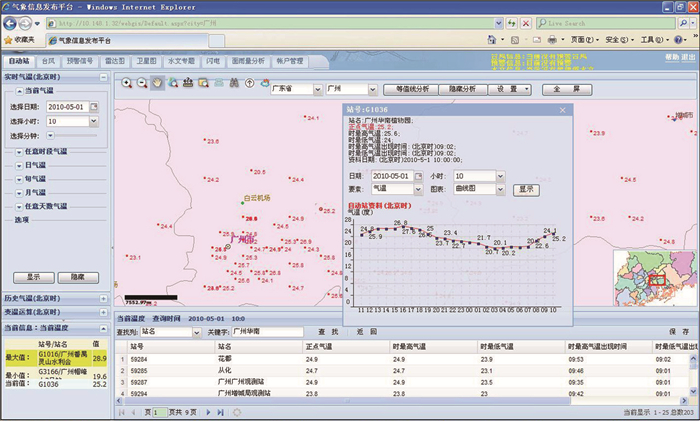700x421 pixels.
Task: Click the binoculars search icon
Action: coord(232,83)
